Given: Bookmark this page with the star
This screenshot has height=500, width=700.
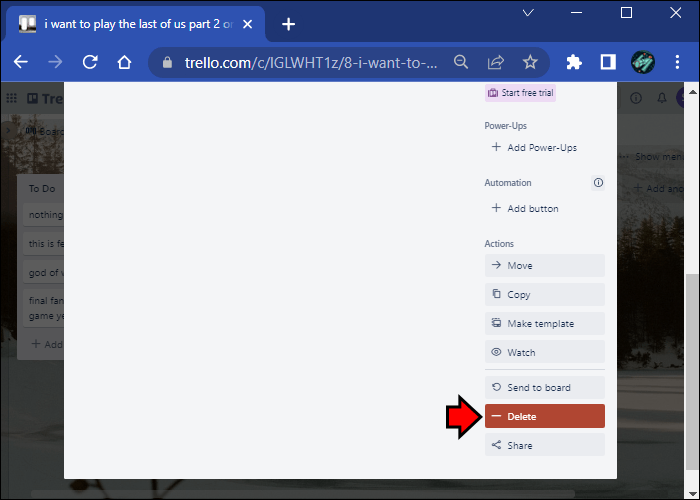Looking at the screenshot, I should 530,62.
